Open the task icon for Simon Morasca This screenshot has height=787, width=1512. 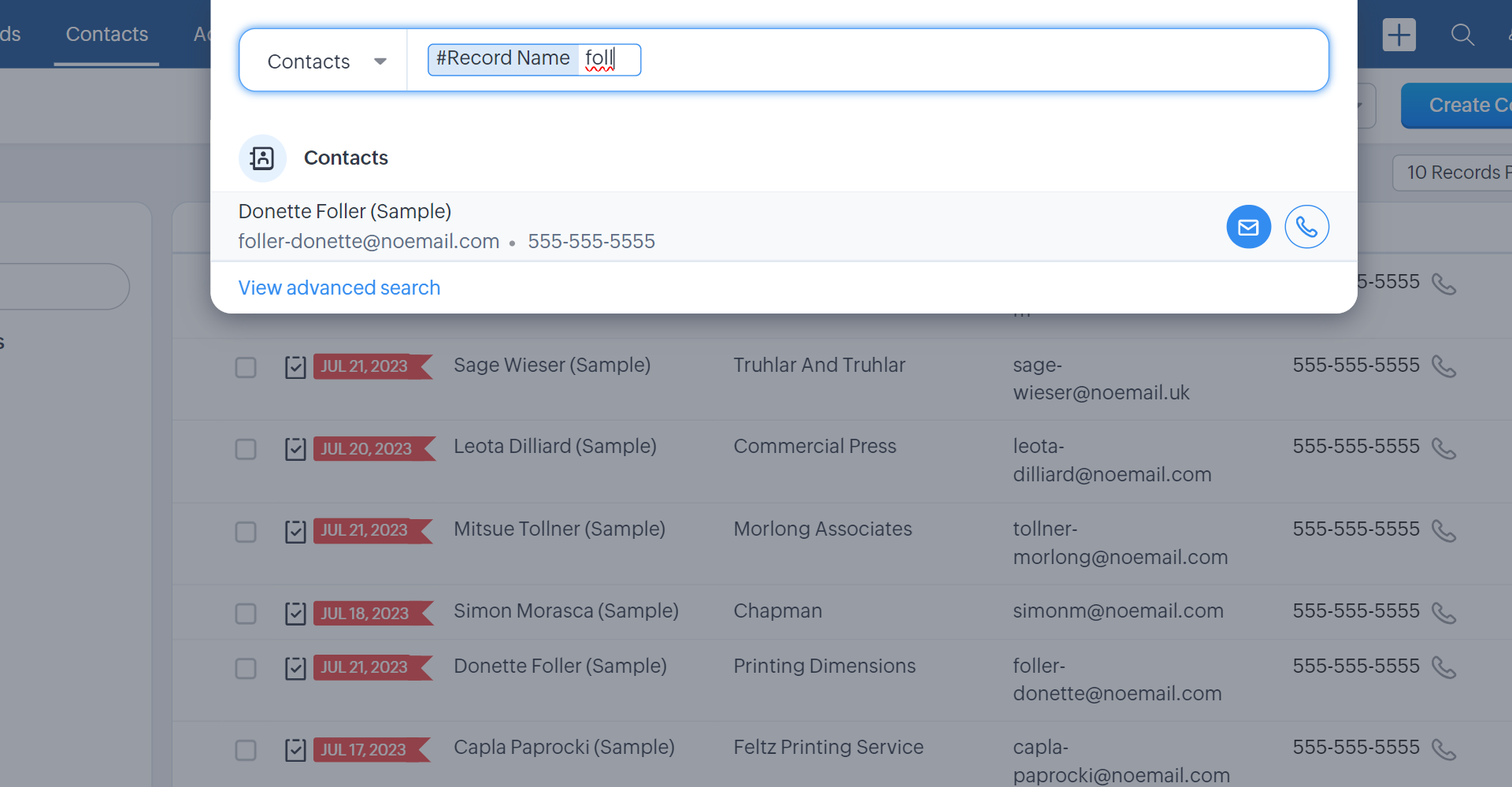[295, 613]
